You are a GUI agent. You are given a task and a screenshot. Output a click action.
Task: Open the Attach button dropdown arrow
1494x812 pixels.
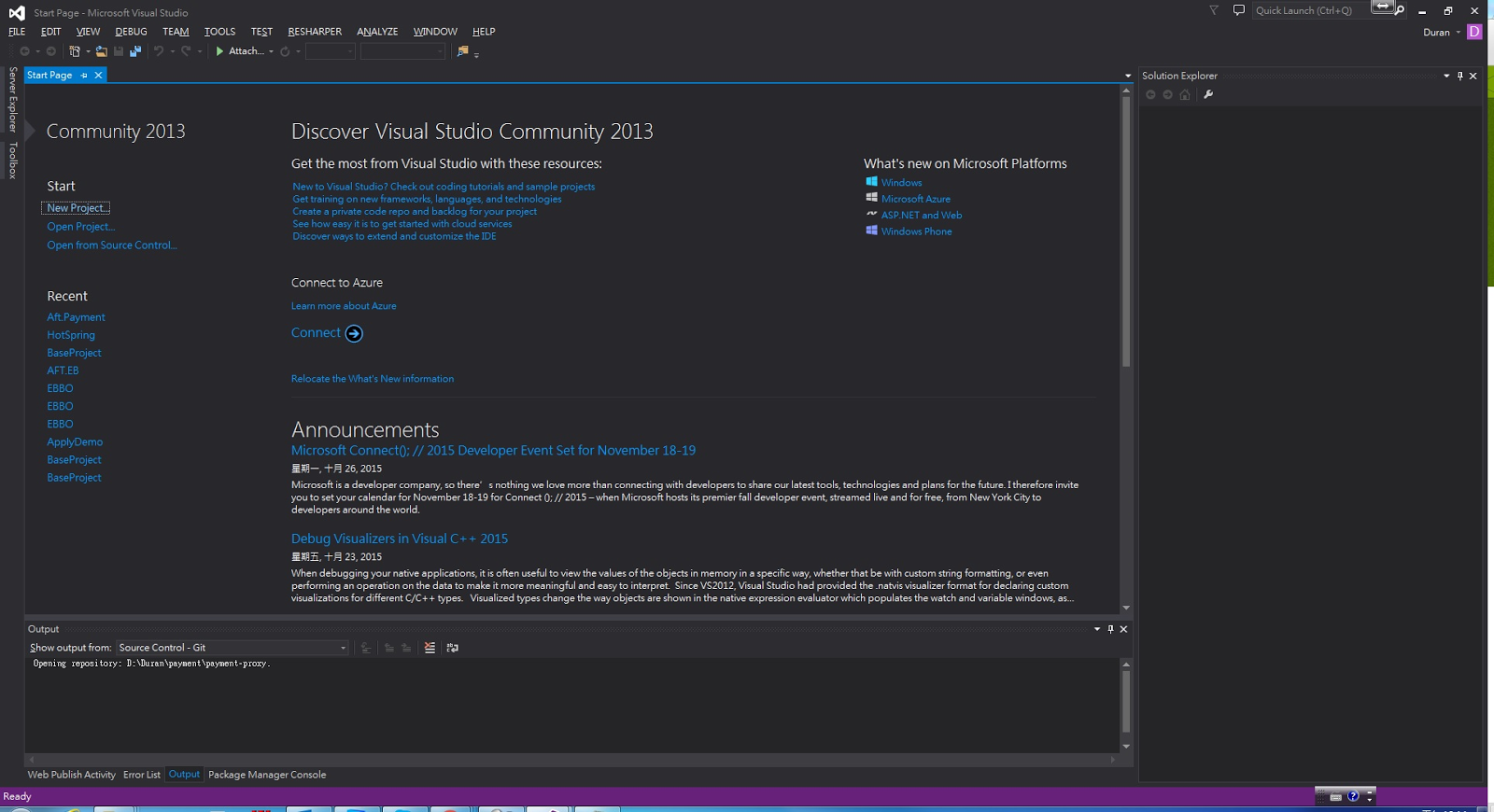[x=271, y=51]
